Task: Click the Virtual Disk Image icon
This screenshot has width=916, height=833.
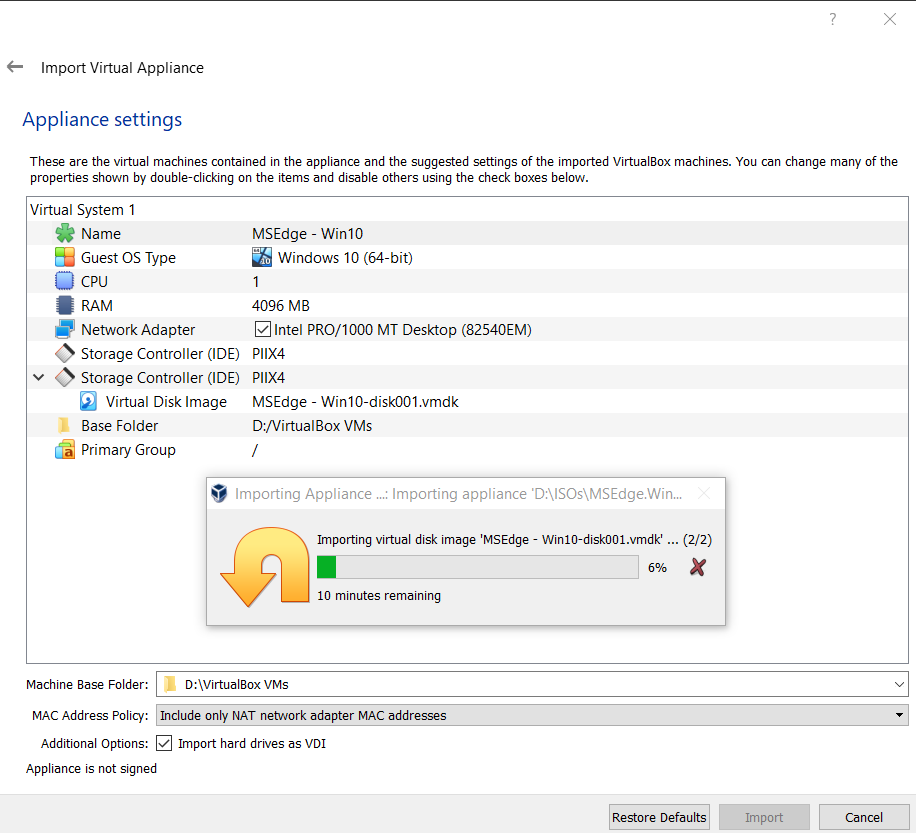Action: coord(89,402)
